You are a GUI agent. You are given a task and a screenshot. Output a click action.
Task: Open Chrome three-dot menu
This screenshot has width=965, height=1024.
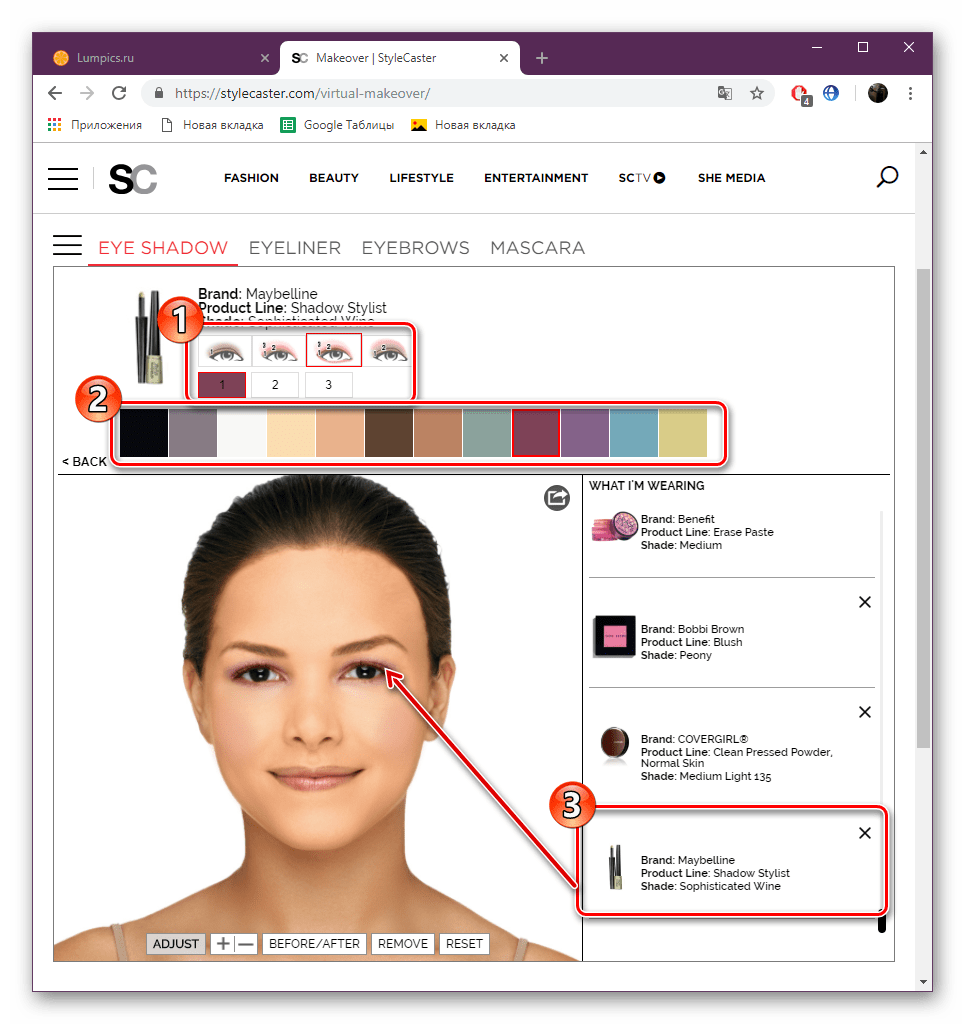pos(910,93)
